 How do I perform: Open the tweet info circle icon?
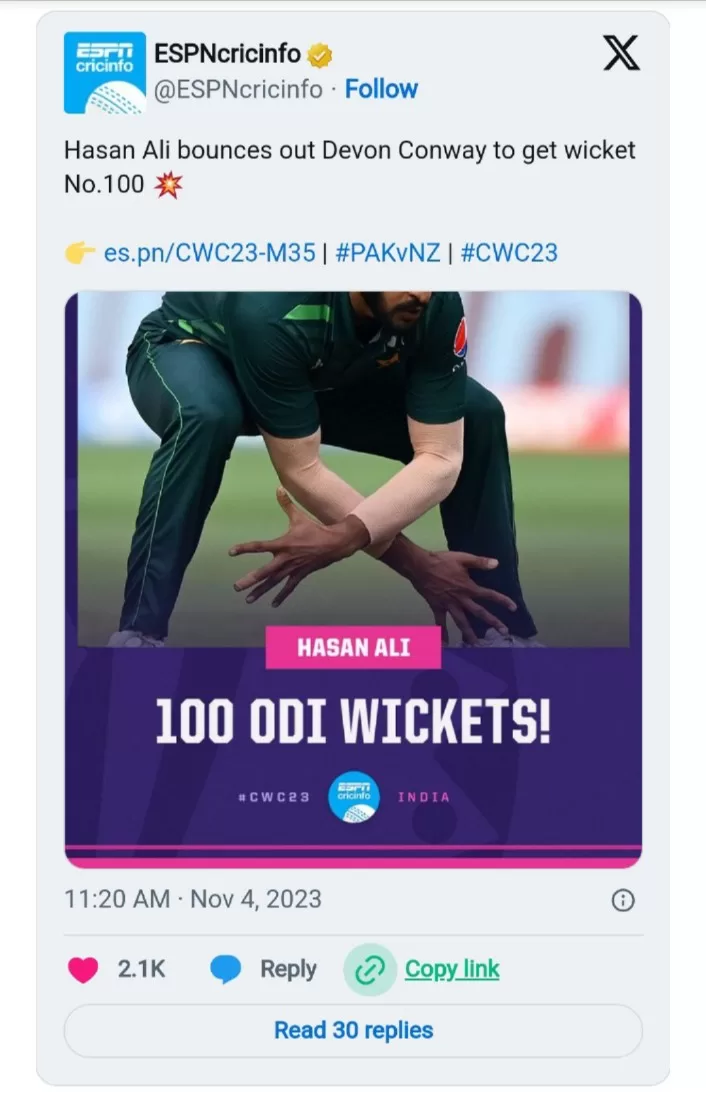tap(623, 900)
